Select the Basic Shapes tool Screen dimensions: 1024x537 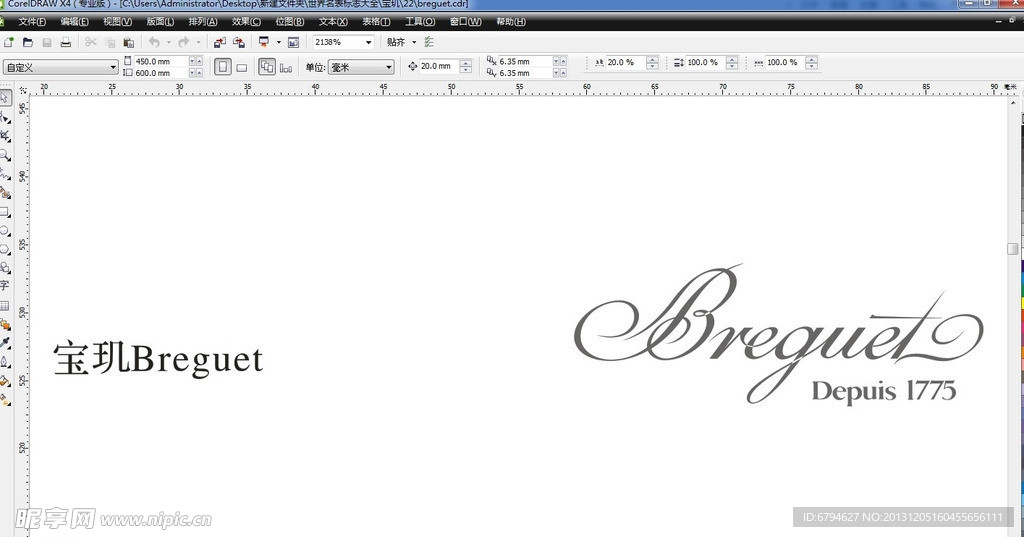tap(5, 268)
